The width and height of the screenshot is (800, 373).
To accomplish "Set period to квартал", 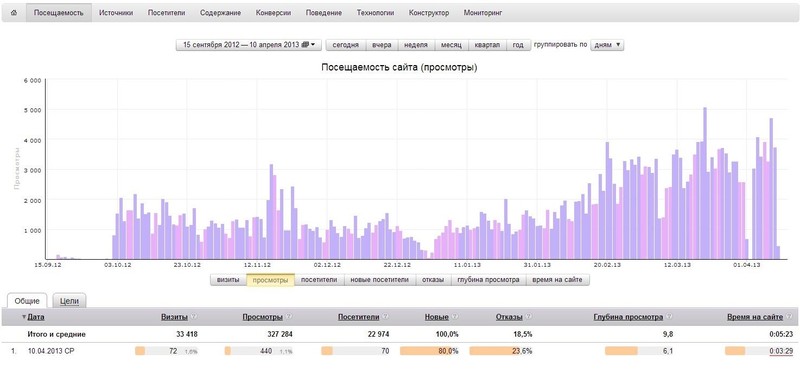I will point(487,45).
